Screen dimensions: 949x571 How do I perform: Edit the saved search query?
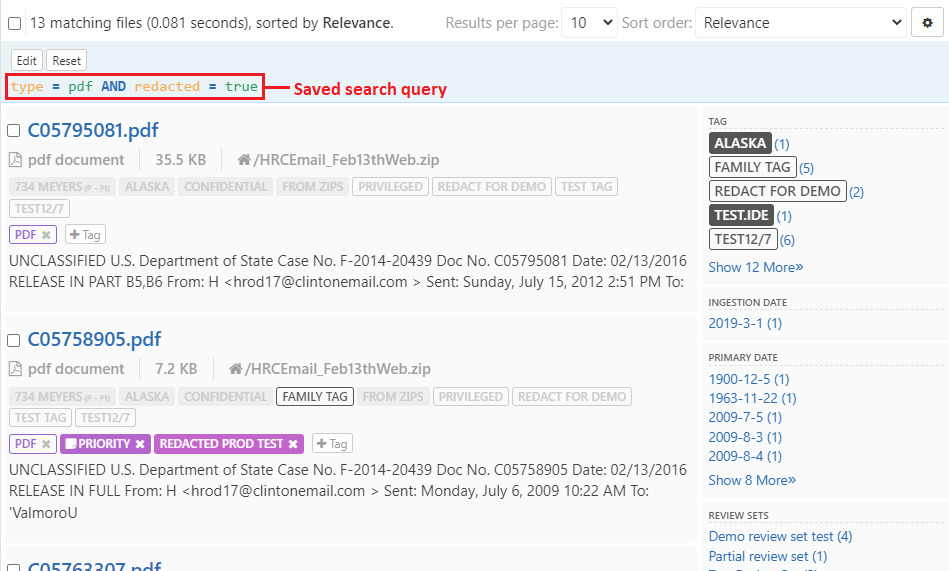pyautogui.click(x=27, y=61)
